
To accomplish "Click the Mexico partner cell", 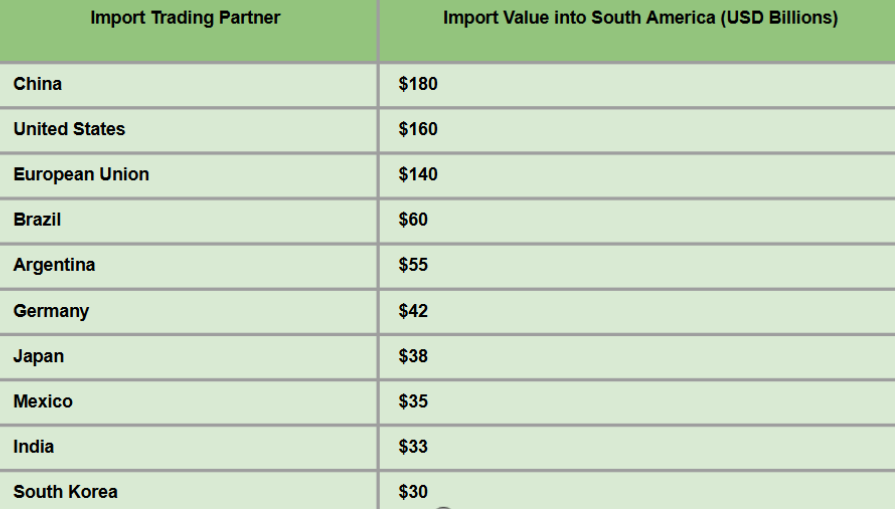I will pyautogui.click(x=43, y=401).
